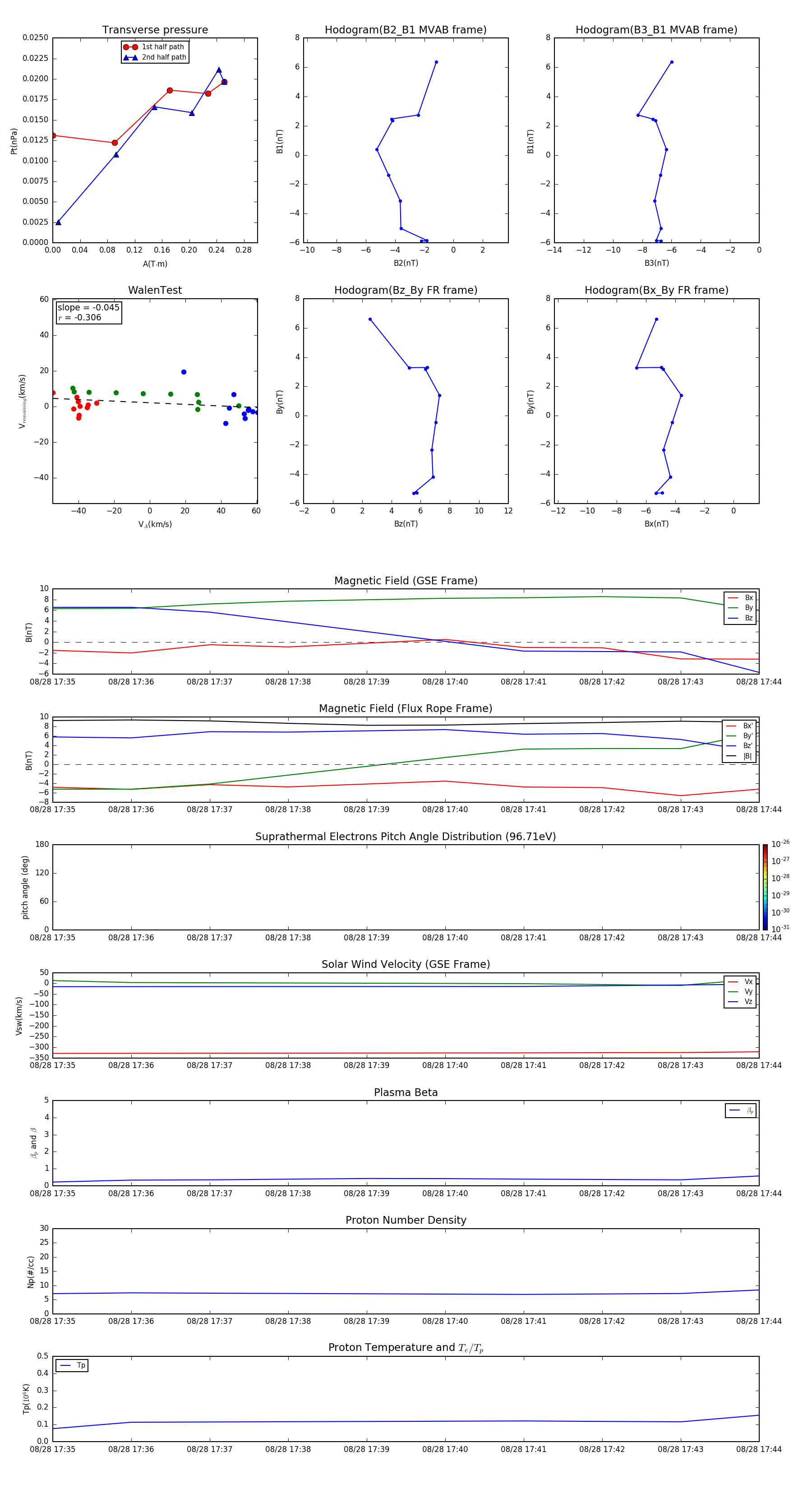Click the 'Hodogram(Bx_By FR frame)' title
This screenshot has height=1489, width=812.
[656, 290]
